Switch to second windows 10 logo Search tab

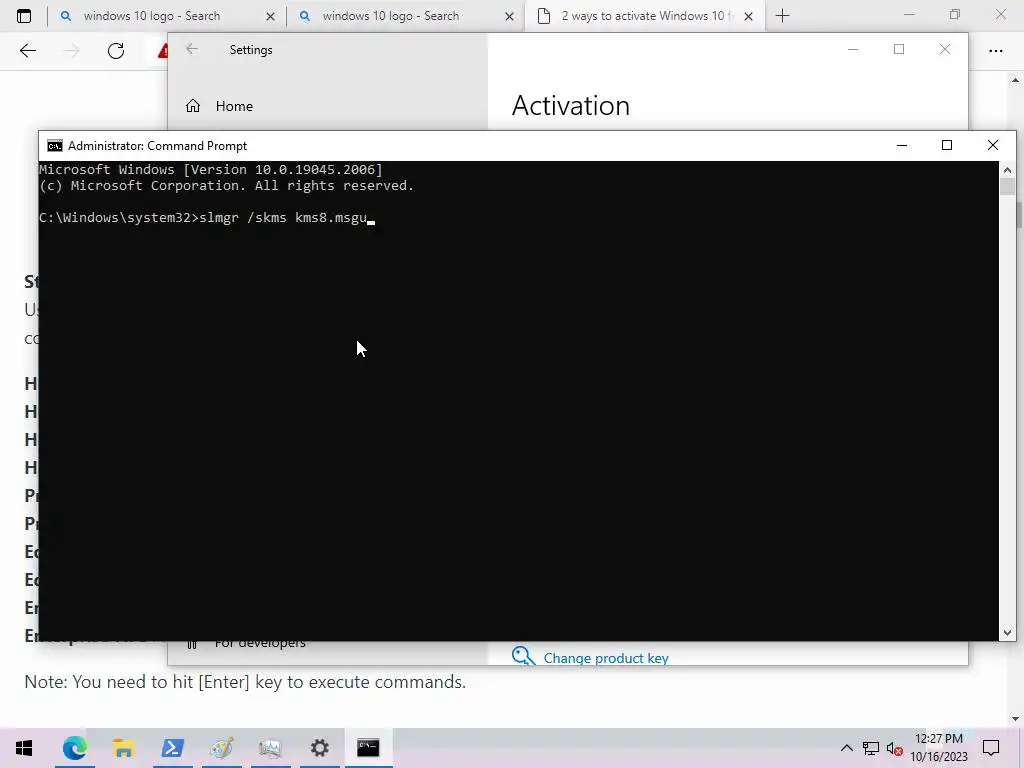tap(404, 16)
